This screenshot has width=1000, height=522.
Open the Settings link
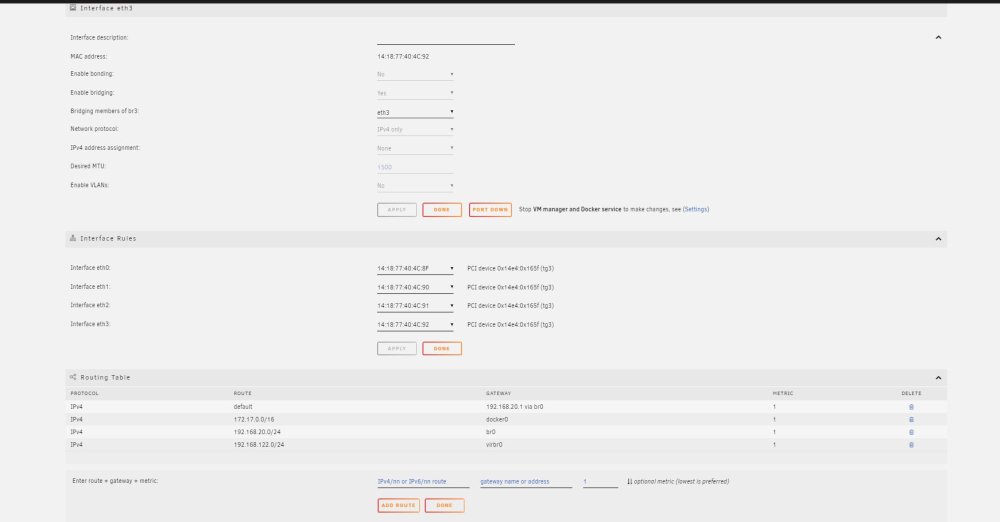tap(696, 209)
